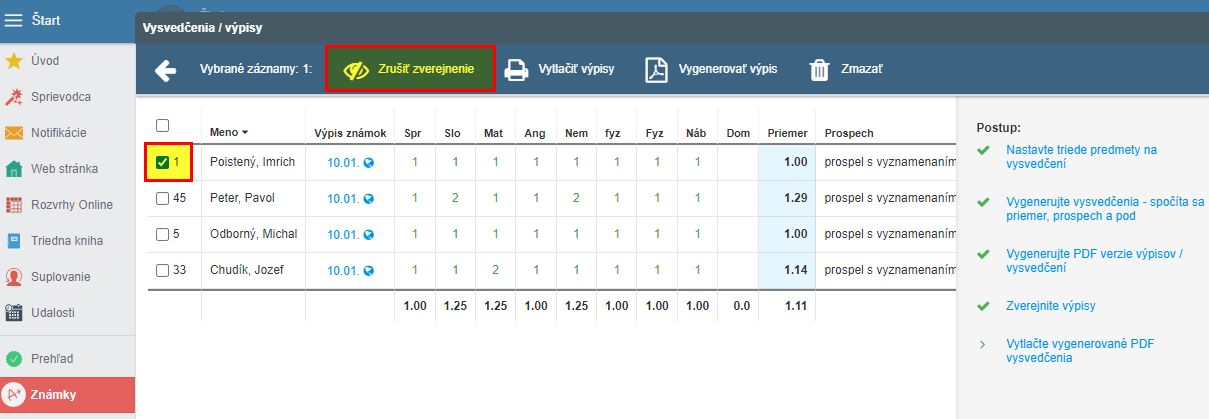
Task: Sort by Meno column dropdown arrow
Action: pos(245,133)
